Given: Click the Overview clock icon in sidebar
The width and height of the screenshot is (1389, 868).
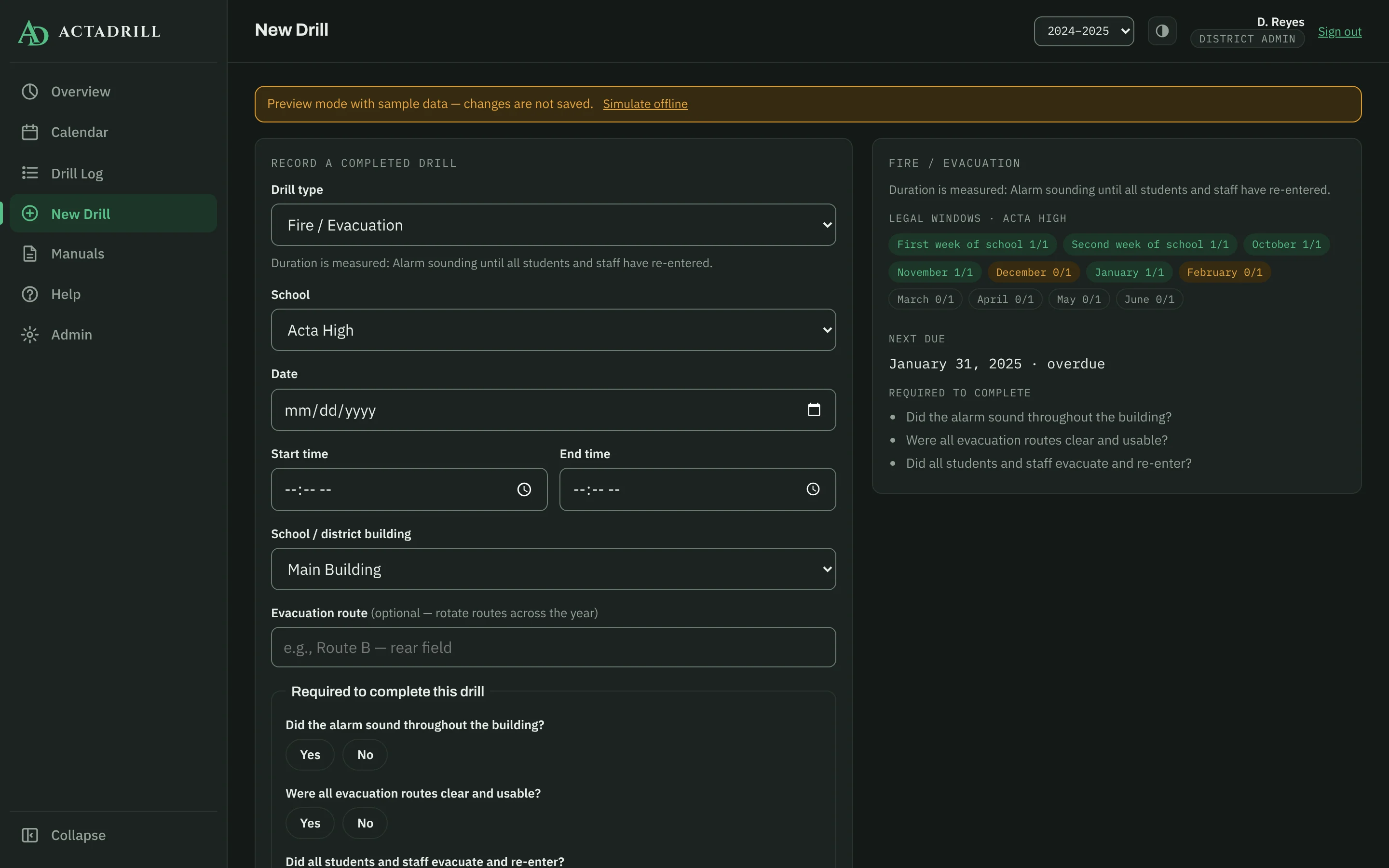Looking at the screenshot, I should pyautogui.click(x=30, y=92).
